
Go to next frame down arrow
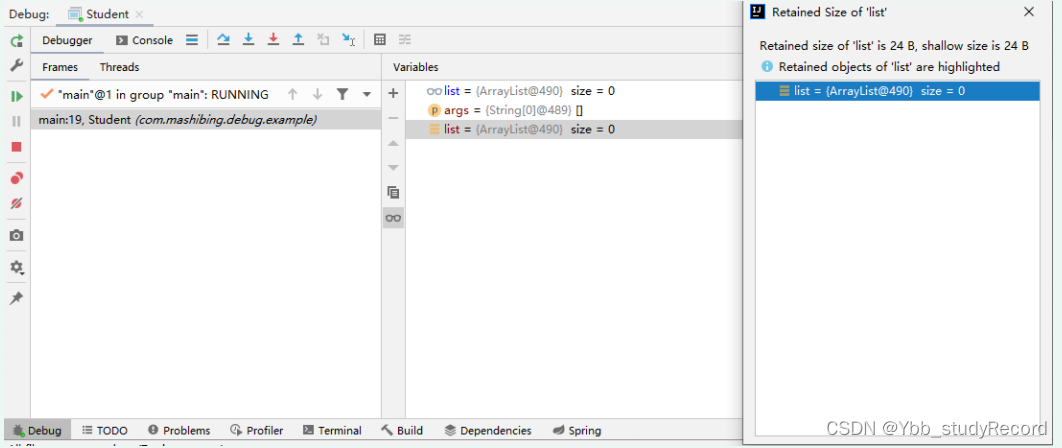click(x=317, y=95)
